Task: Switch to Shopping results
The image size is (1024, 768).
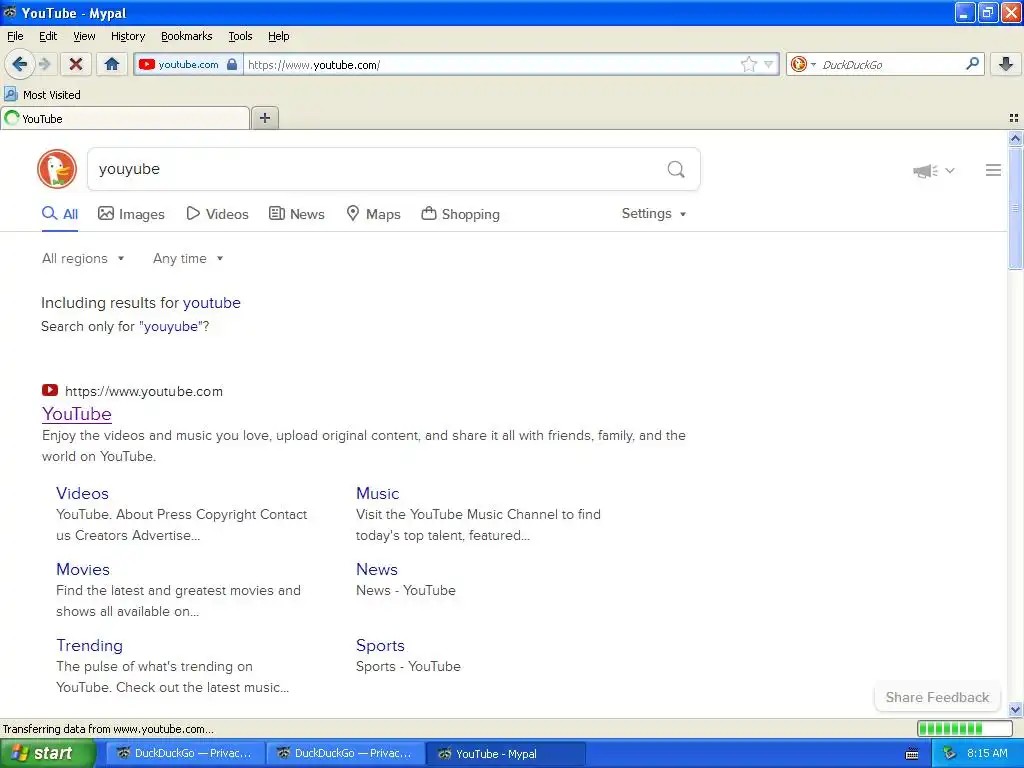Action: pos(460,214)
